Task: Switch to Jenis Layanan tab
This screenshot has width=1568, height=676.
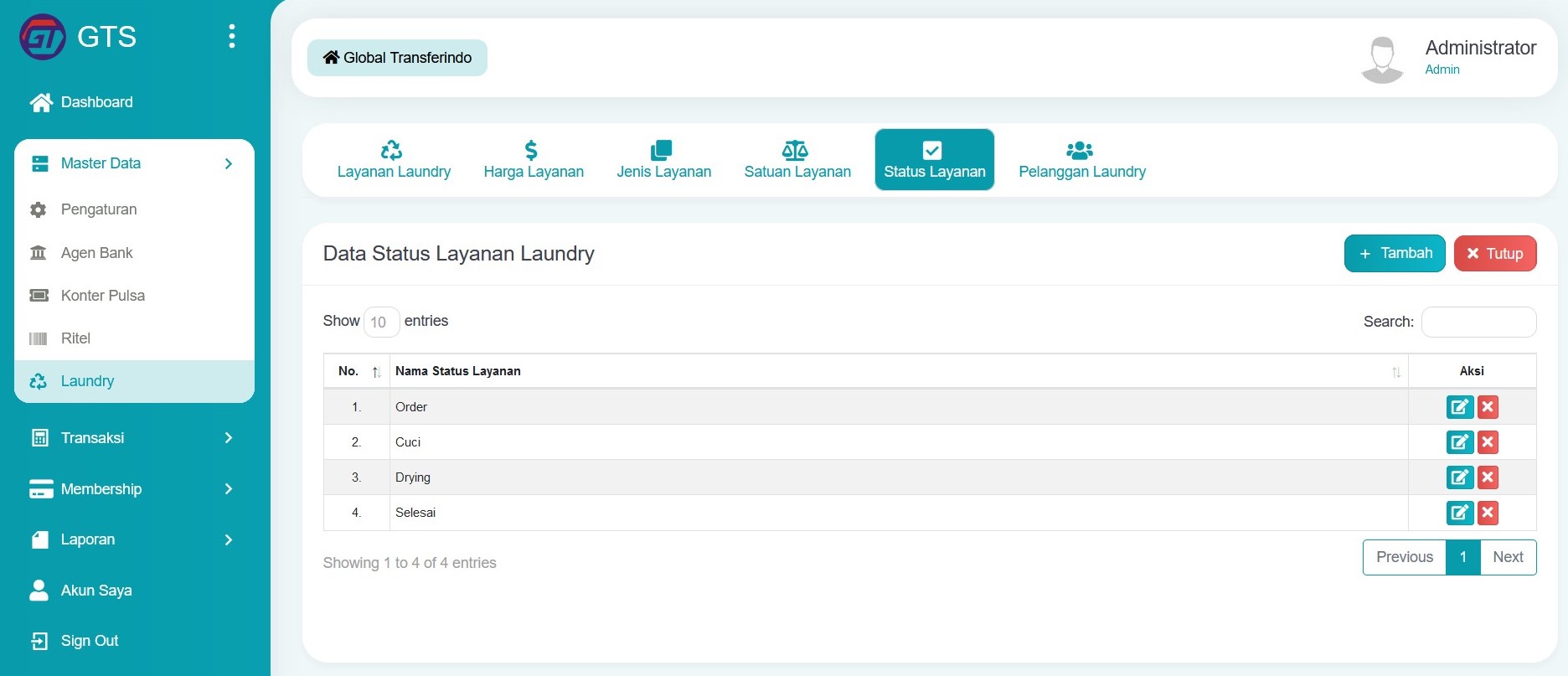Action: (664, 160)
